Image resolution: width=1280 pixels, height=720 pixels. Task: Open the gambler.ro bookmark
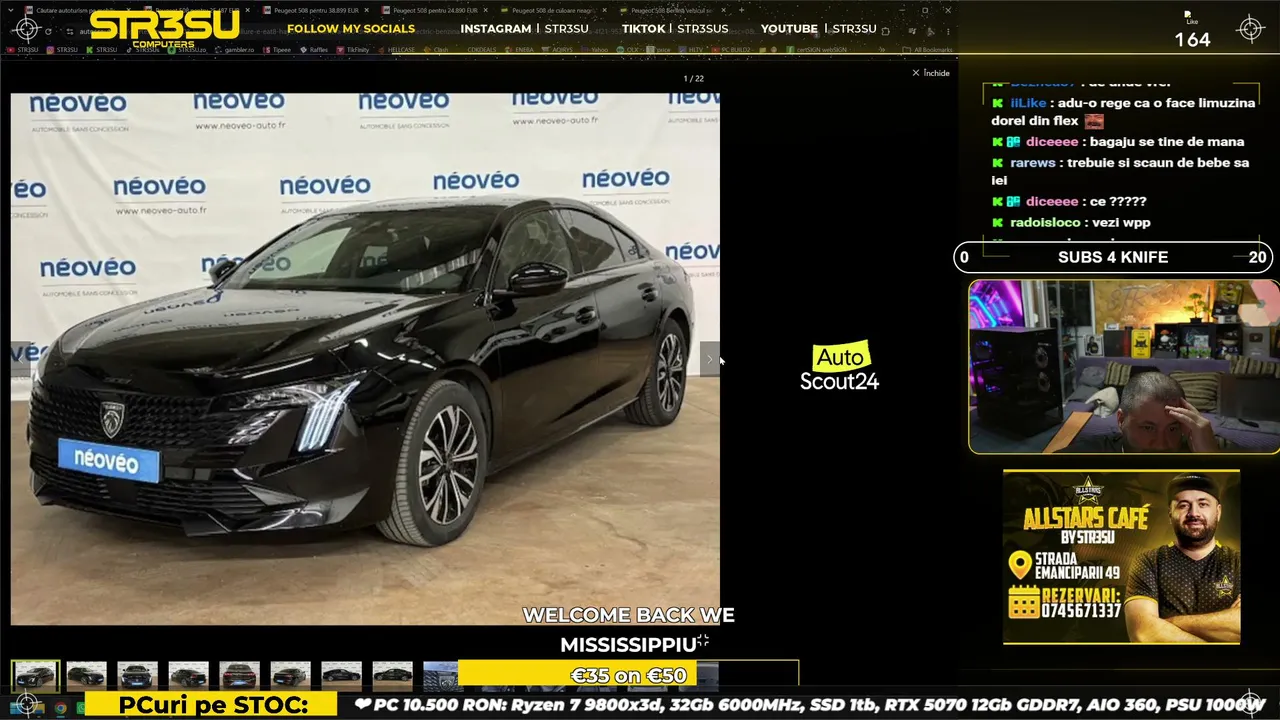[236, 49]
